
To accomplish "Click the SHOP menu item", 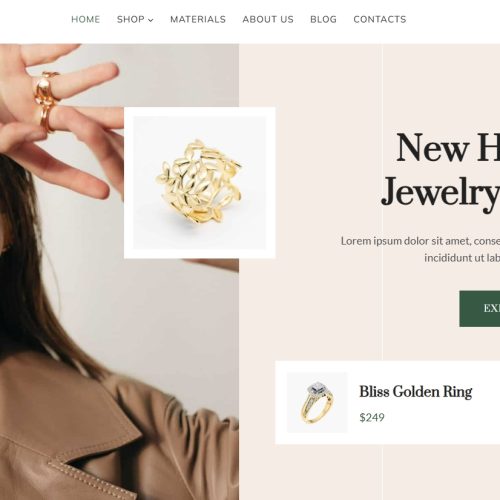I will tap(131, 19).
